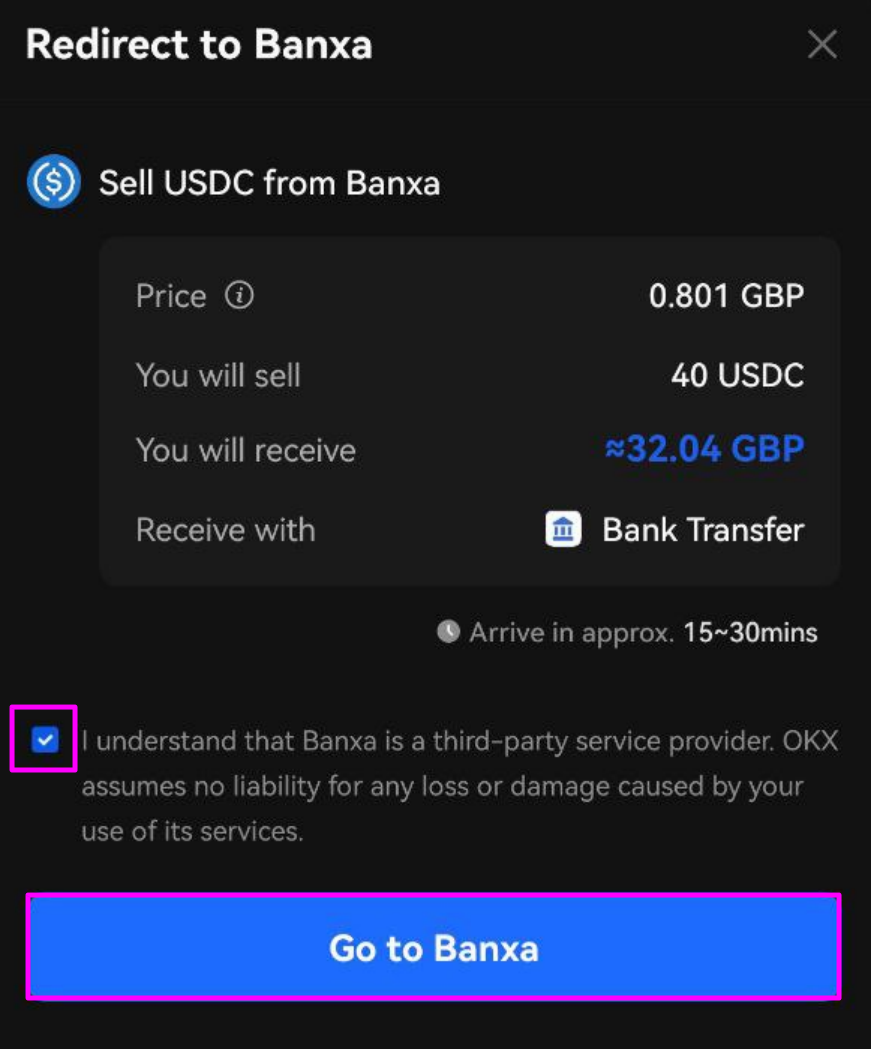
Task: Uncheck the third-party disclaimer checkbox
Action: pyautogui.click(x=45, y=740)
